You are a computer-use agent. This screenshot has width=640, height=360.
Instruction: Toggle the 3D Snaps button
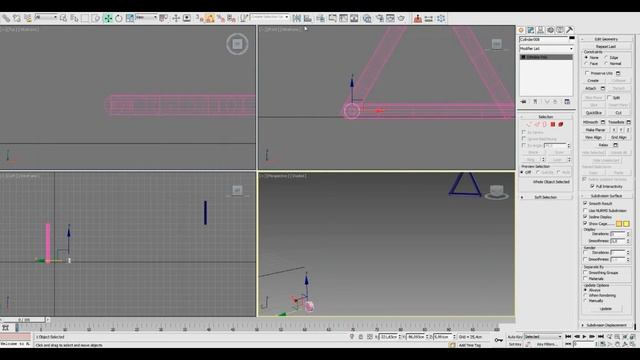pos(199,18)
